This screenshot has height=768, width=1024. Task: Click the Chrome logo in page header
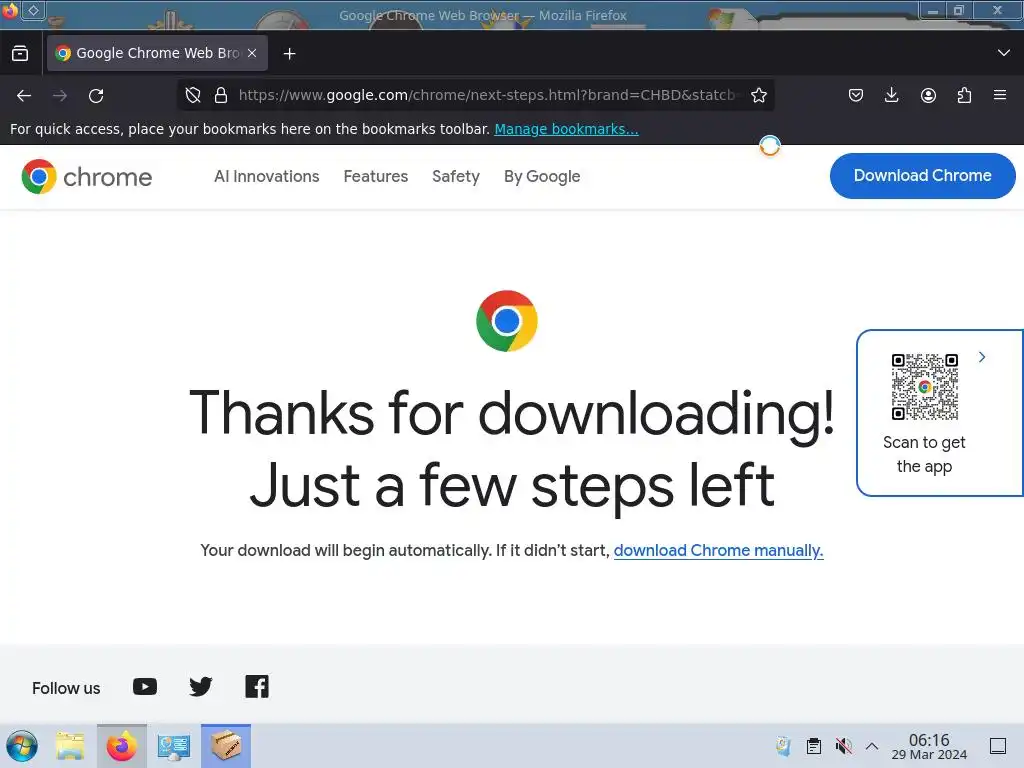tap(86, 177)
